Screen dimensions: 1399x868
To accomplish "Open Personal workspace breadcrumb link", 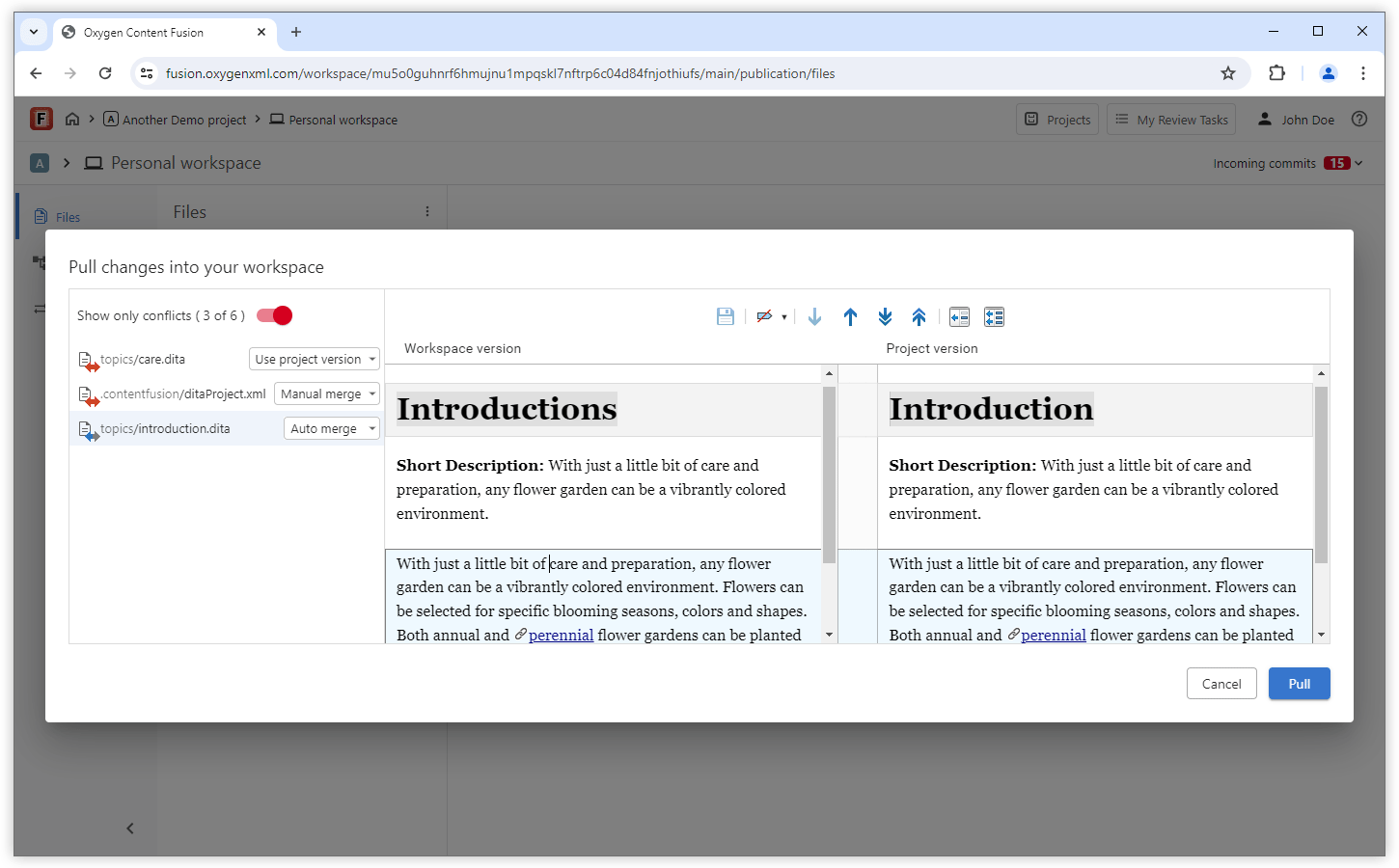I will 334,120.
